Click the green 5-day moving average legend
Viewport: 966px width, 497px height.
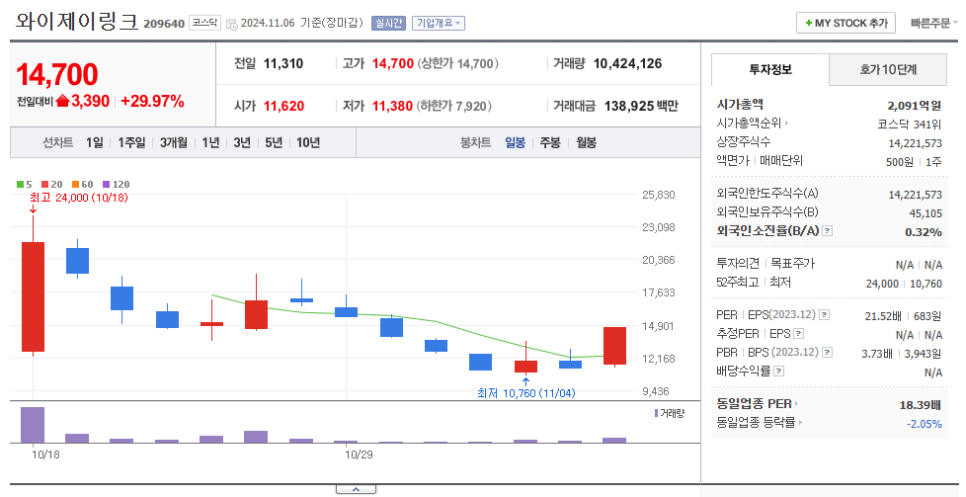coord(25,184)
